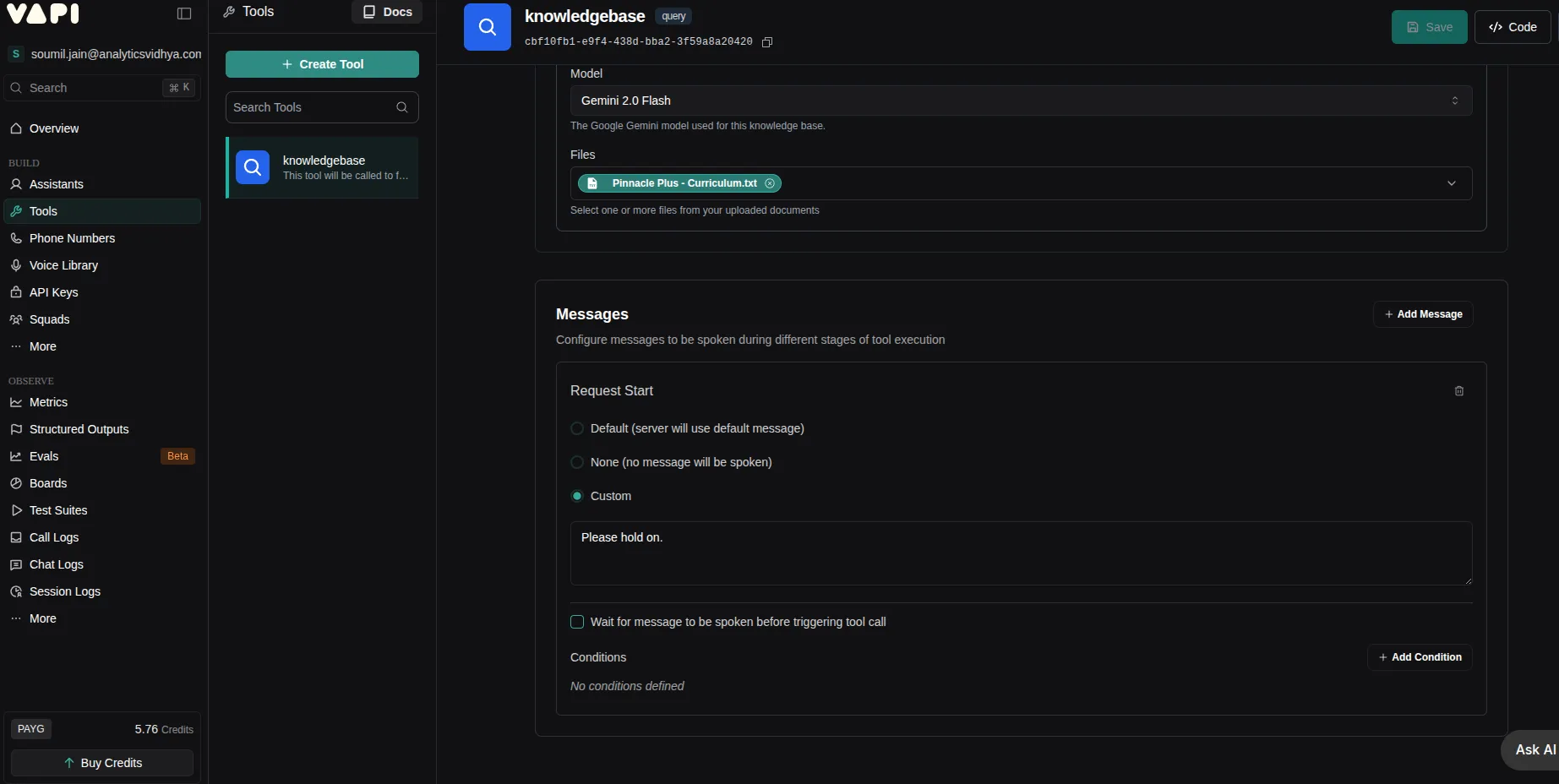Open the Ask AI chat bubble

pos(1533,749)
